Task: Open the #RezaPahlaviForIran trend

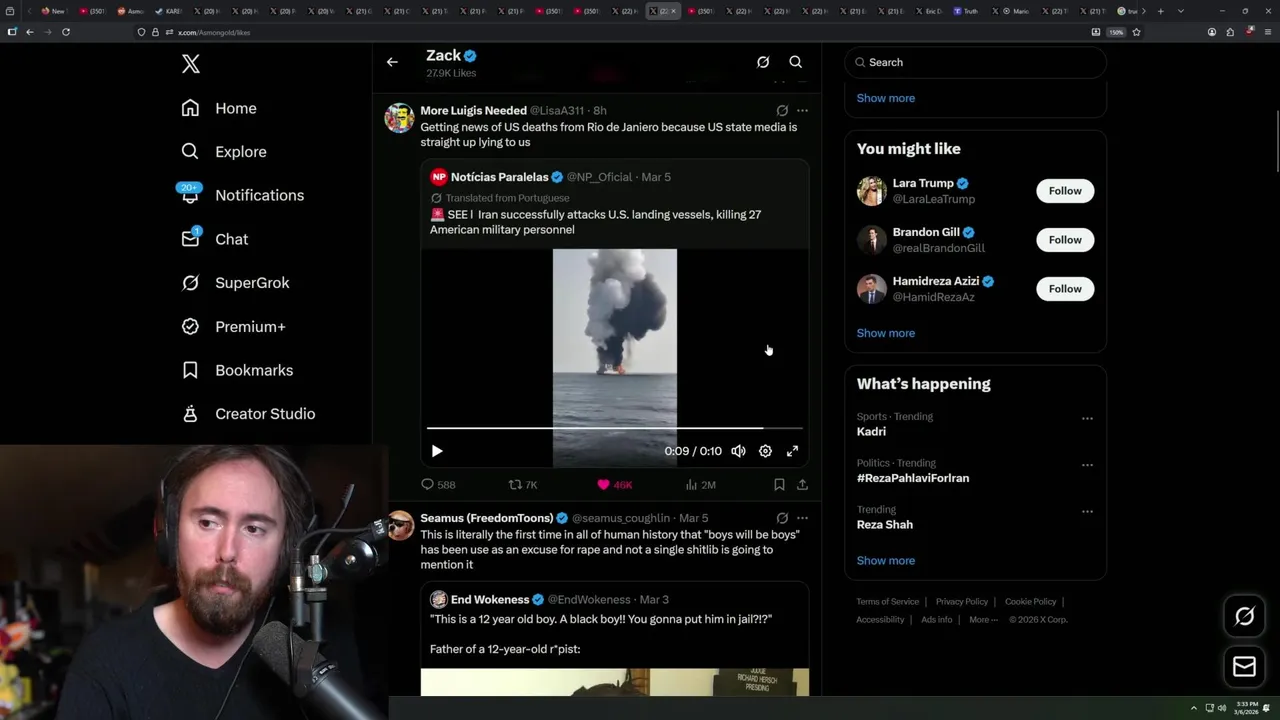Action: [x=912, y=478]
